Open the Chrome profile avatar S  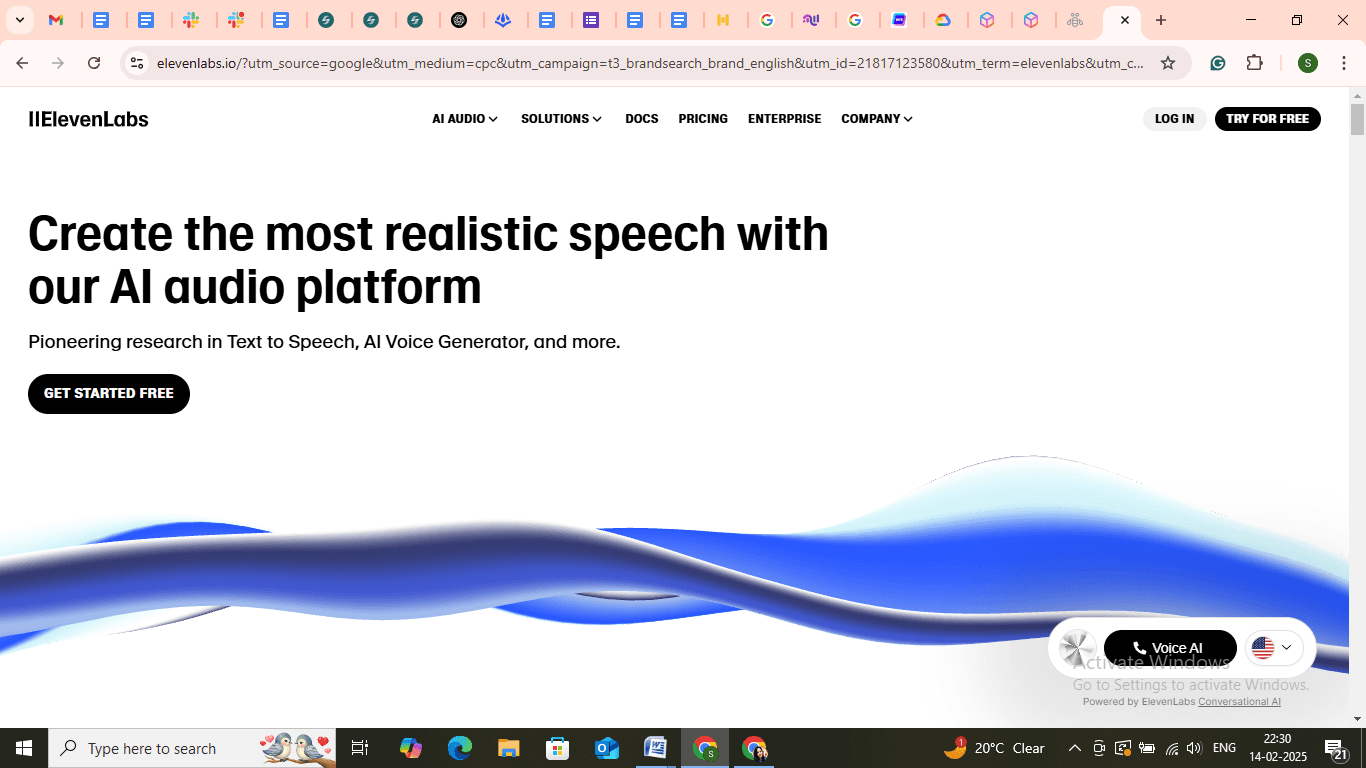coord(1308,63)
